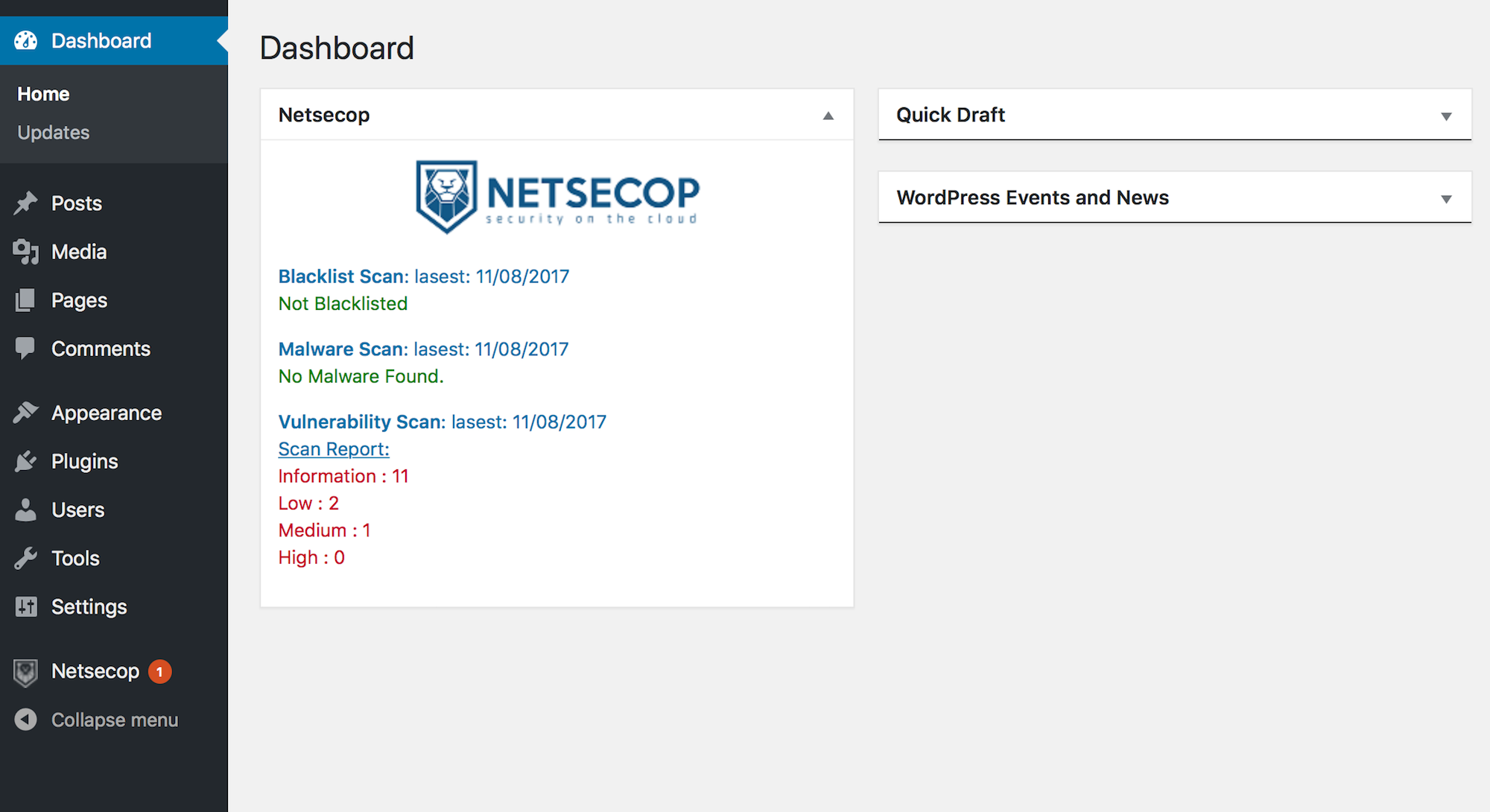Click the Netsecop logo image
This screenshot has height=812, width=1490.
pos(557,197)
